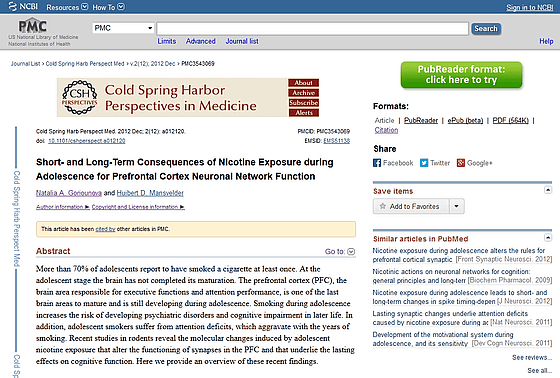
Task: Open 'Development of the motivational system' article
Action: (x=443, y=339)
